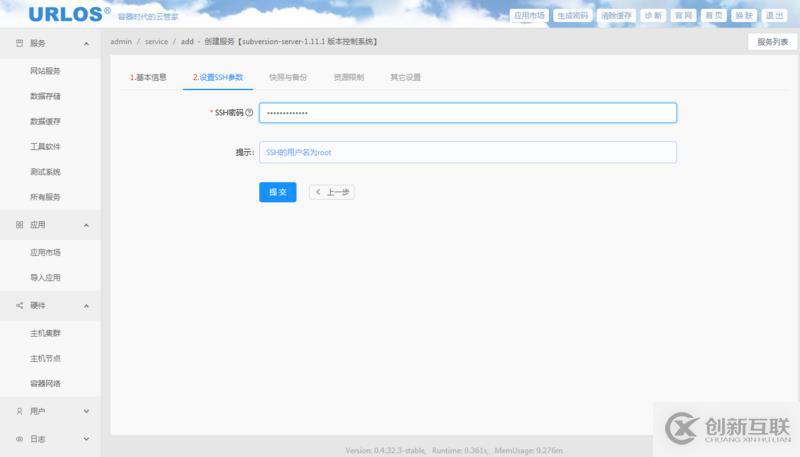Viewport: 800px width, 457px height.
Task: Open the 资源限制 tab
Action: click(348, 77)
